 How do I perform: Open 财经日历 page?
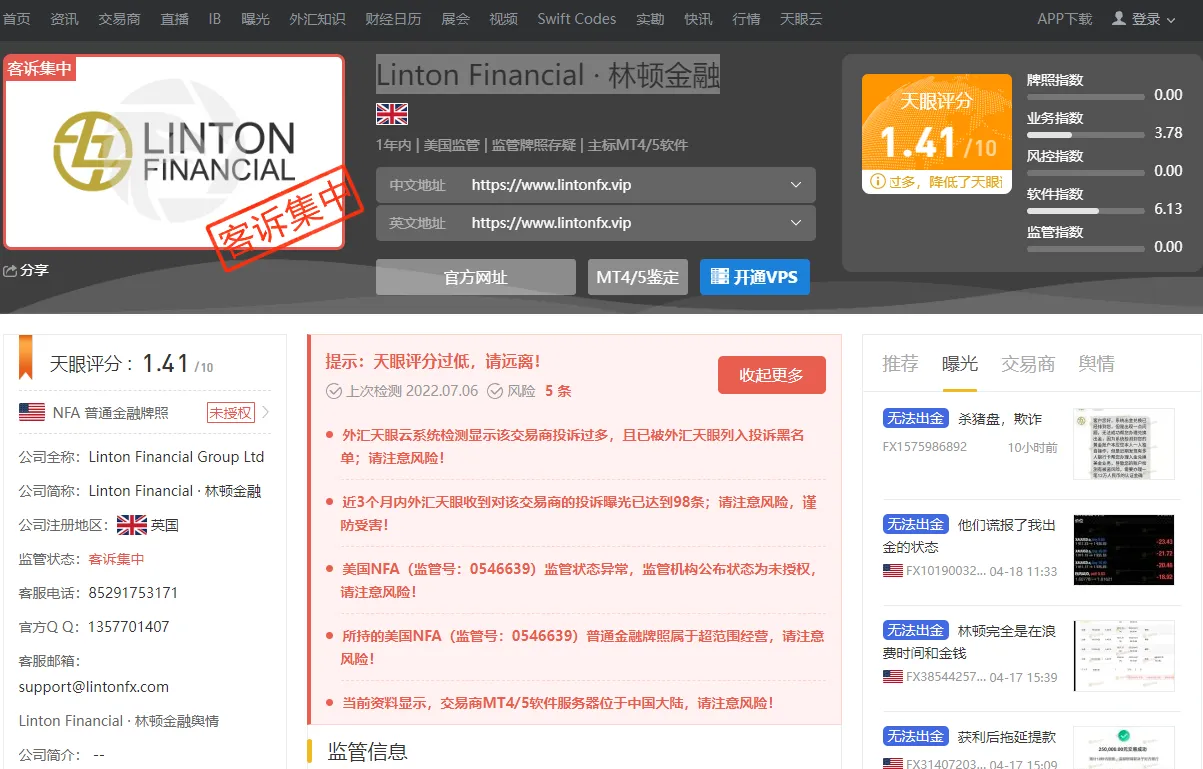(x=393, y=19)
